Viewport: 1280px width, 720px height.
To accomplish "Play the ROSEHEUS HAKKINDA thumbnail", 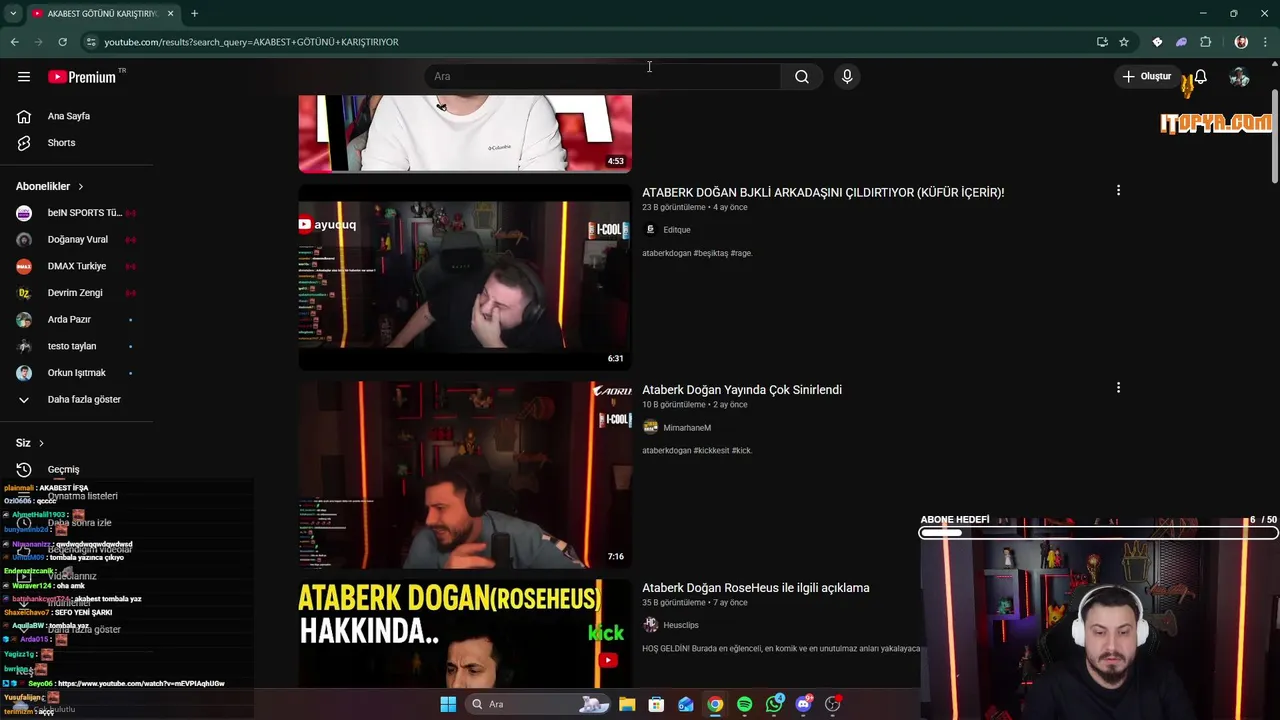I will [465, 633].
